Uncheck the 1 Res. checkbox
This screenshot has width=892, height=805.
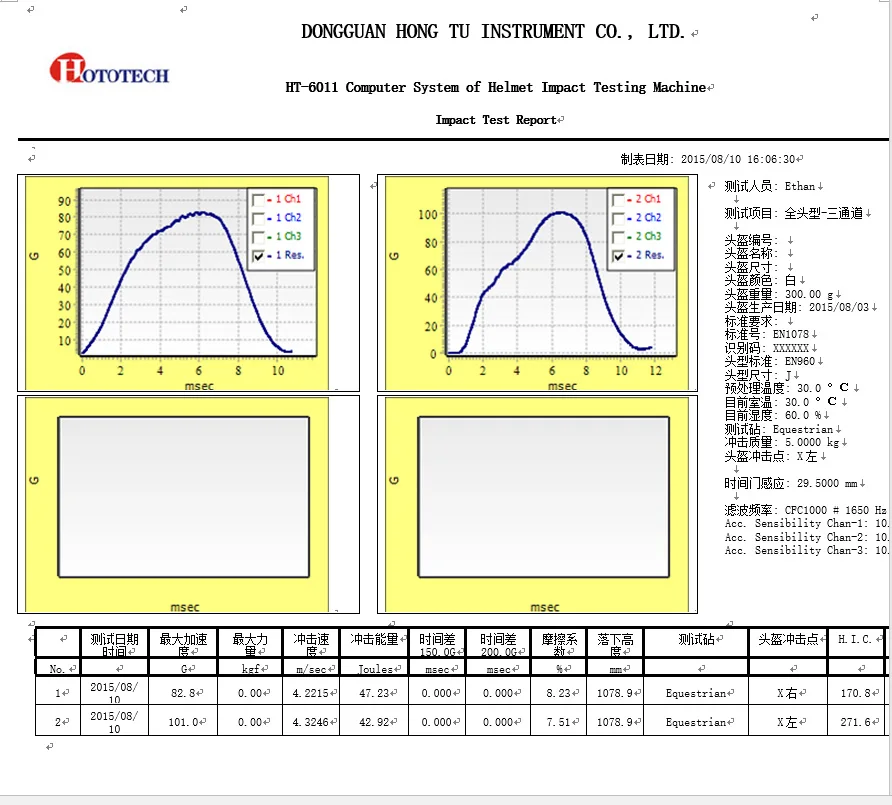click(x=258, y=255)
